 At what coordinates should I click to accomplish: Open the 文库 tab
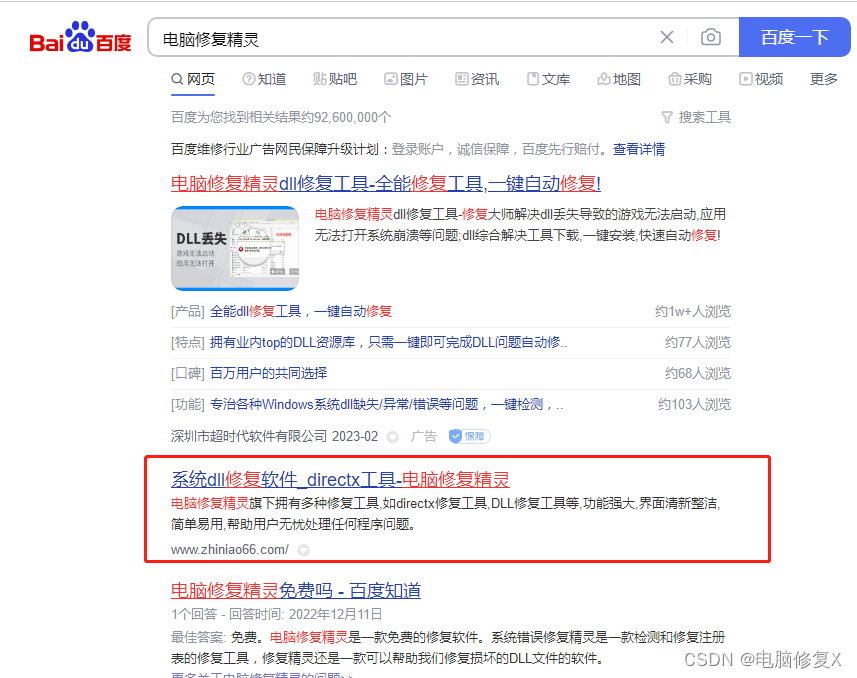click(548, 79)
